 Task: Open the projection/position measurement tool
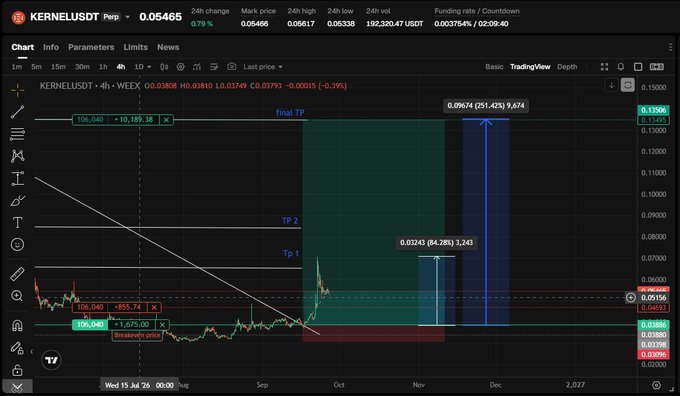[17, 178]
